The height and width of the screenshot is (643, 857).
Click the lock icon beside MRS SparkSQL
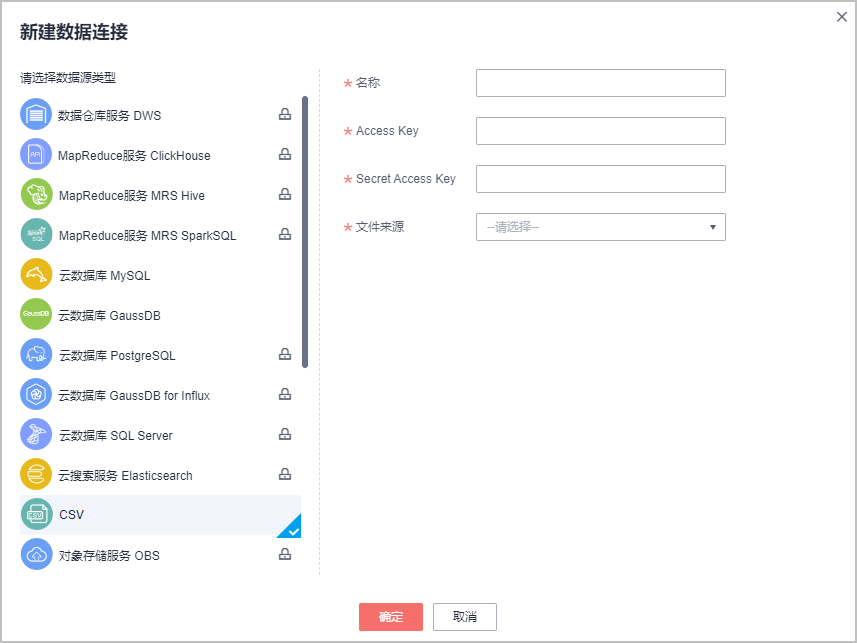(x=285, y=234)
